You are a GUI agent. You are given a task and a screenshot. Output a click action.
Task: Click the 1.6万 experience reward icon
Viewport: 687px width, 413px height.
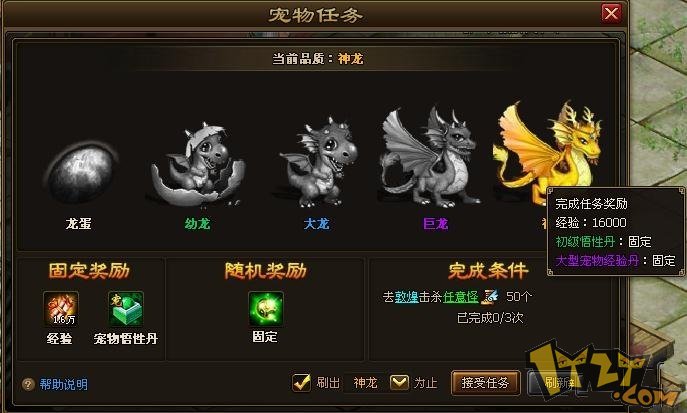[61, 309]
